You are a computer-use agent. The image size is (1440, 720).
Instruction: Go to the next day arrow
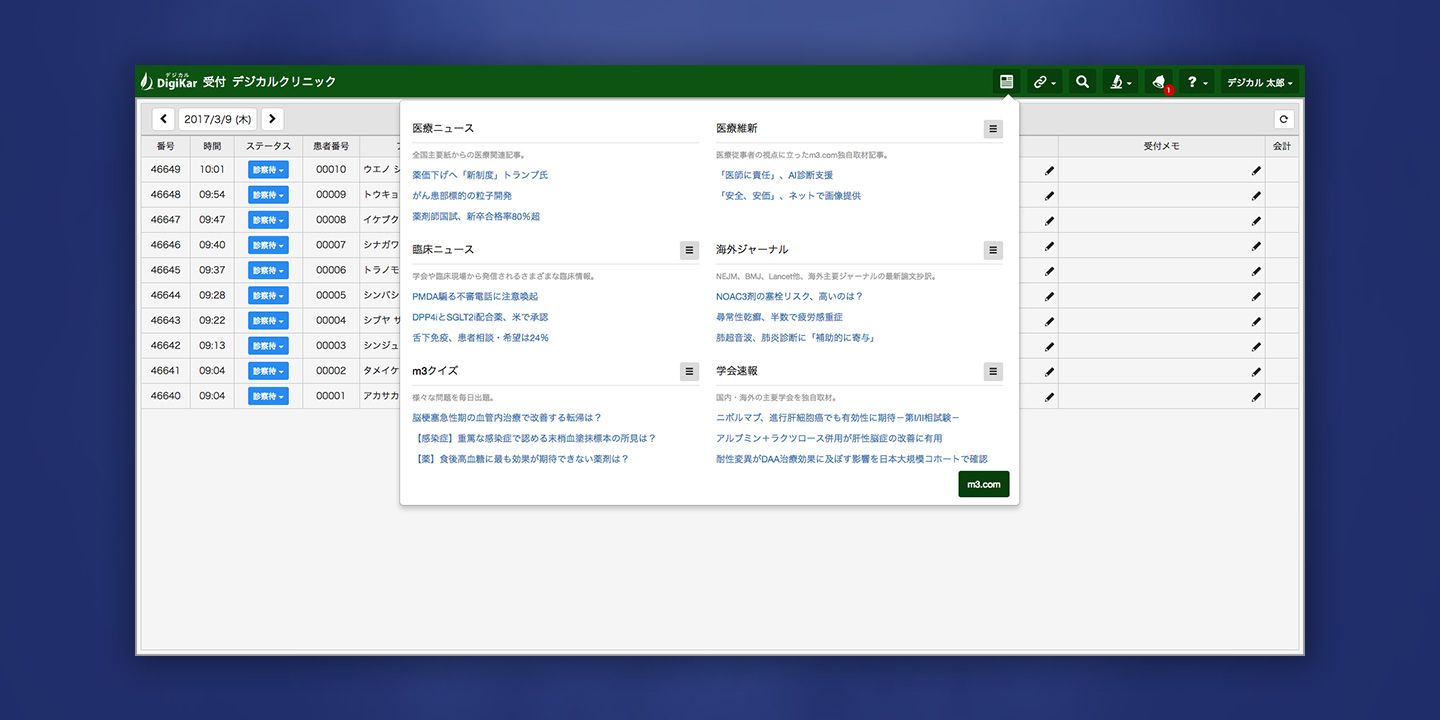click(x=272, y=119)
